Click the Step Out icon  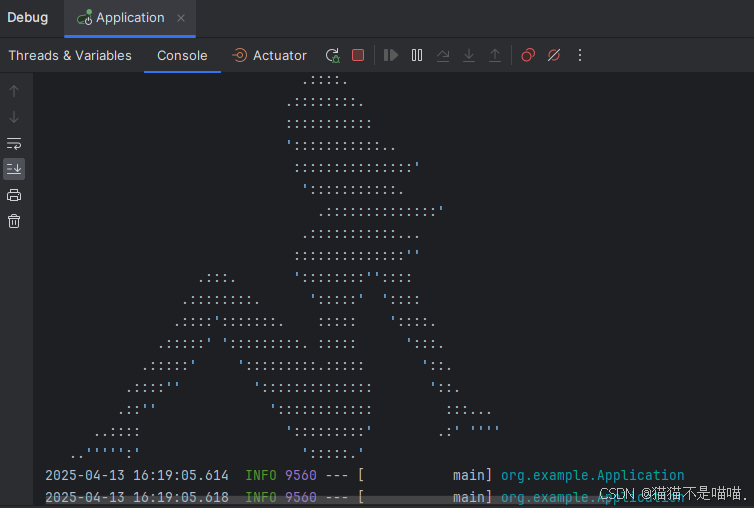495,55
